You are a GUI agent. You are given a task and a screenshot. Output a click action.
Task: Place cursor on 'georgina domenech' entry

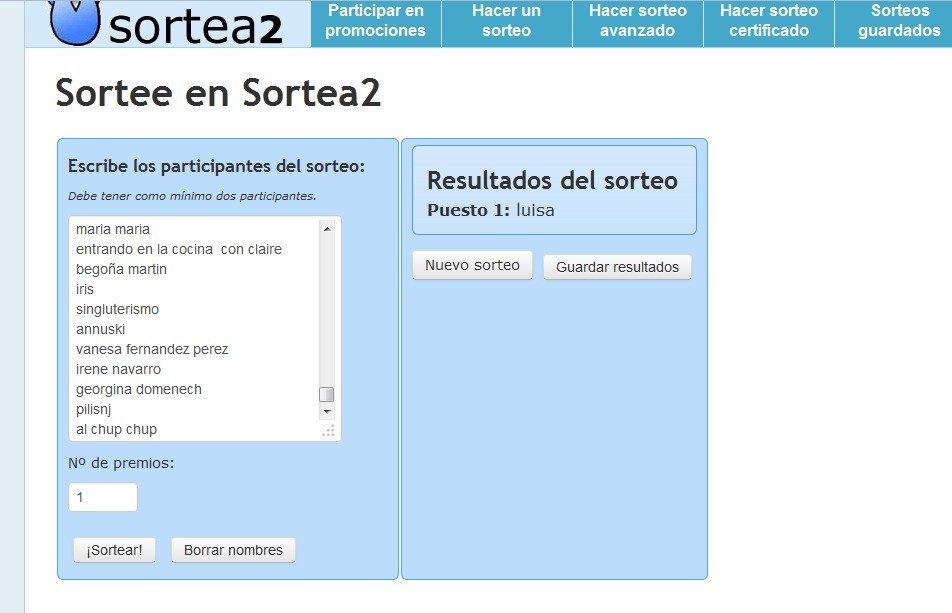(x=138, y=389)
